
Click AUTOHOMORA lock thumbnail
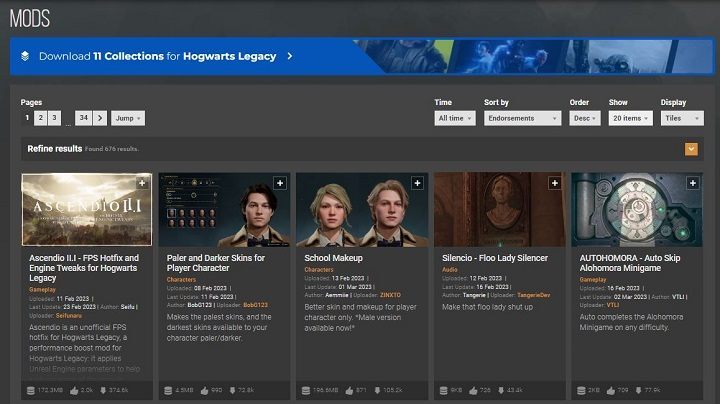point(637,209)
